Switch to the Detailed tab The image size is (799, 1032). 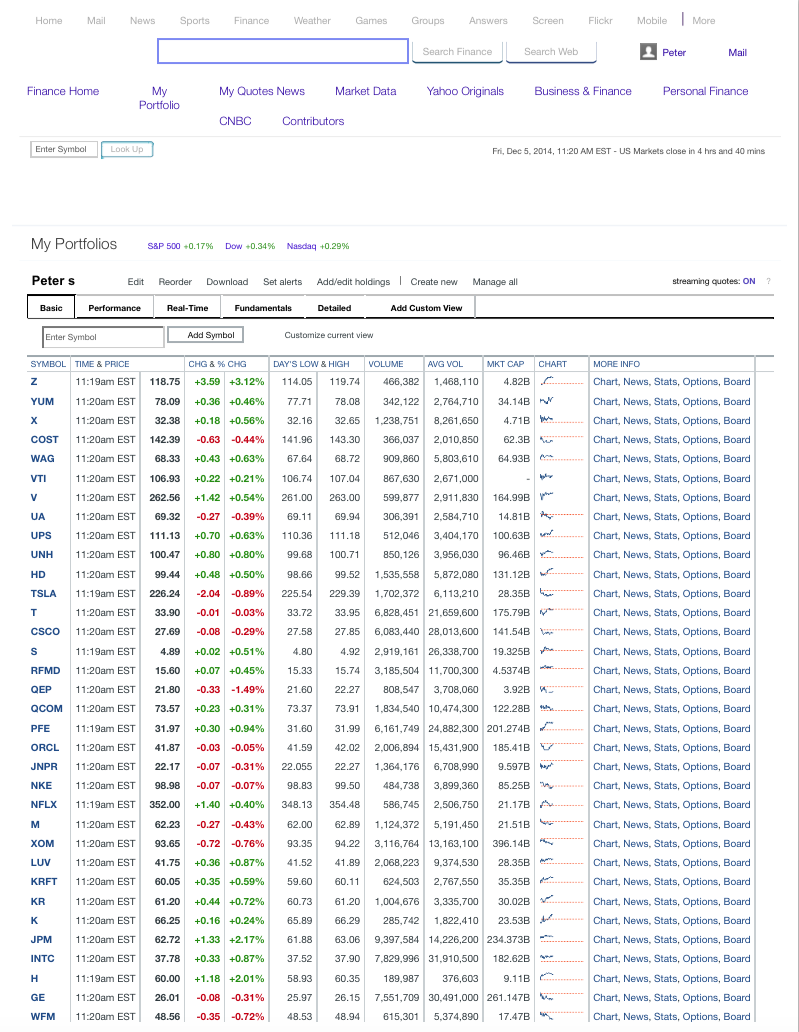coord(334,307)
